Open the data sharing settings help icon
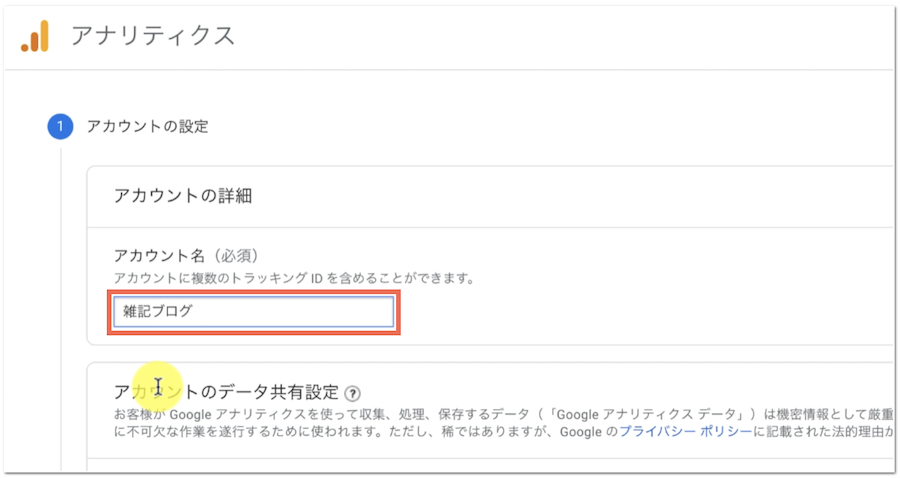 point(352,393)
